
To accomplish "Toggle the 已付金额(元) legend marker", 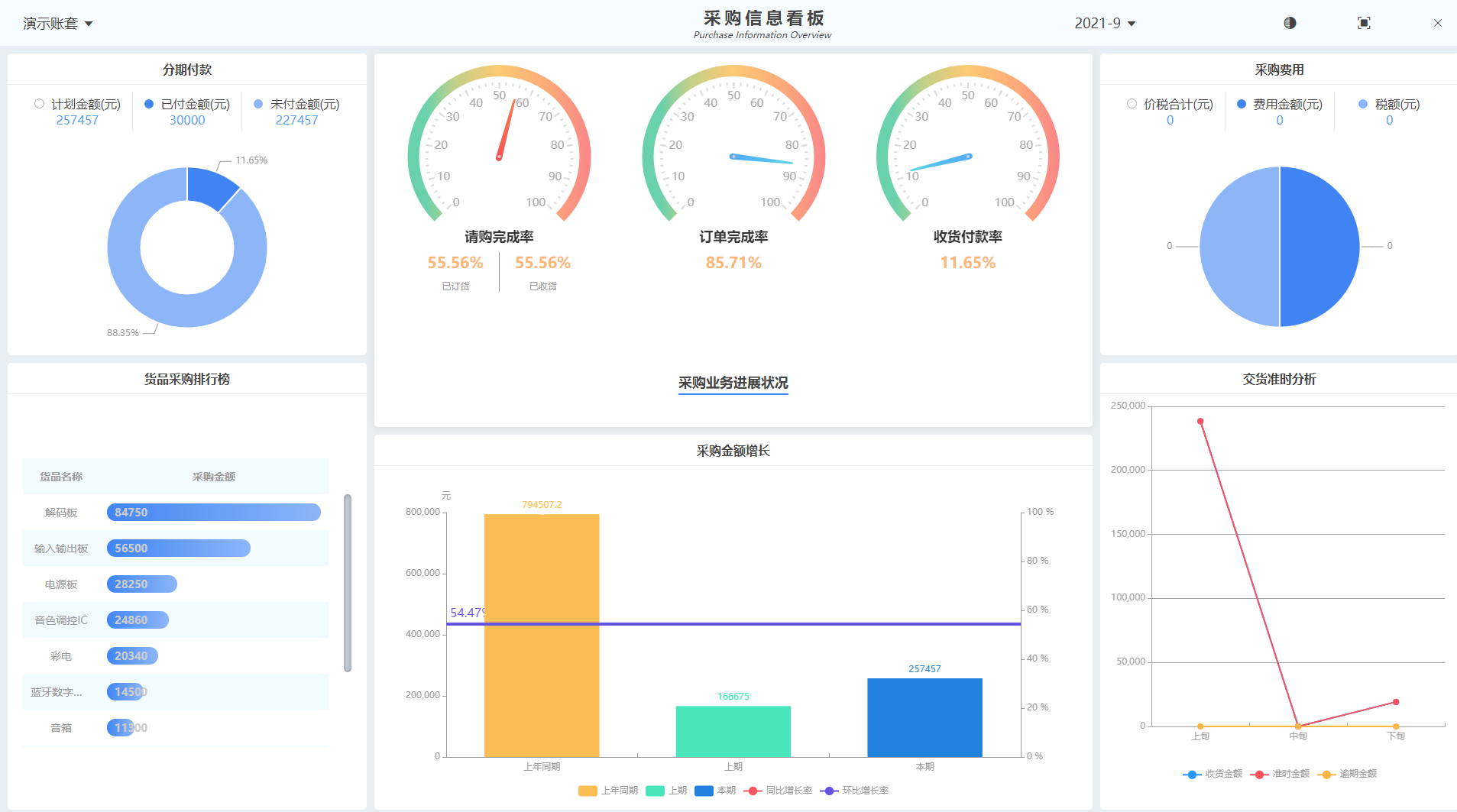I will pos(149,104).
